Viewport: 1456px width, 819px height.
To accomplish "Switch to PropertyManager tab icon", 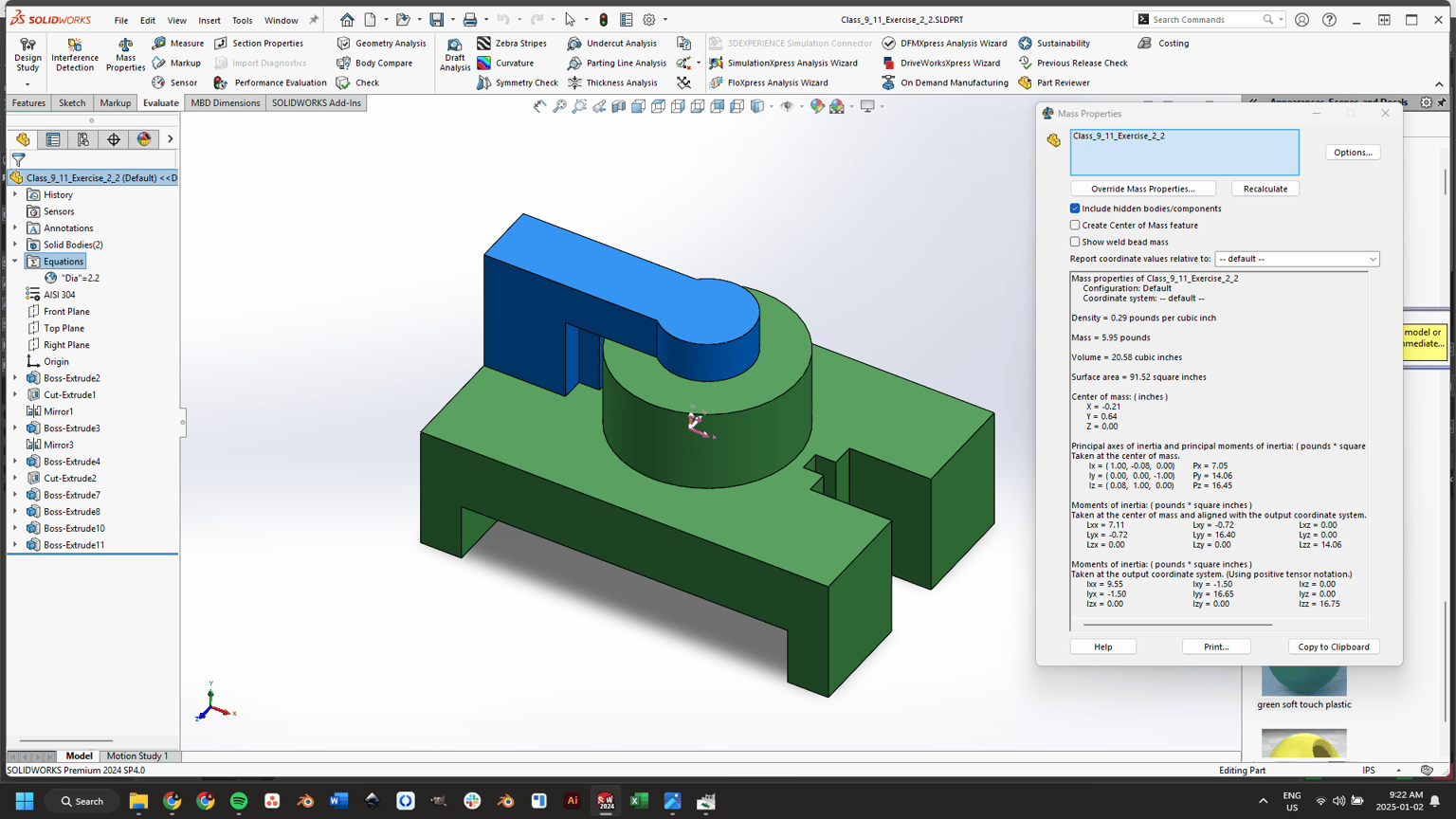I will click(x=53, y=139).
